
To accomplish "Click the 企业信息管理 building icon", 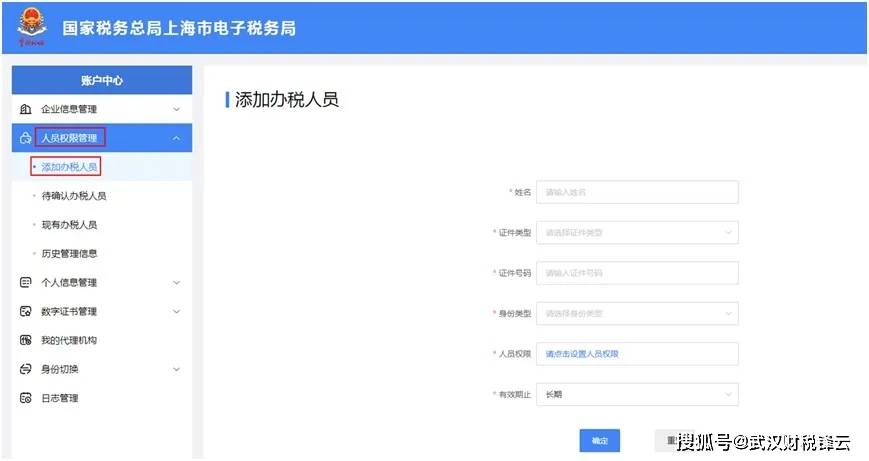I will (25, 109).
